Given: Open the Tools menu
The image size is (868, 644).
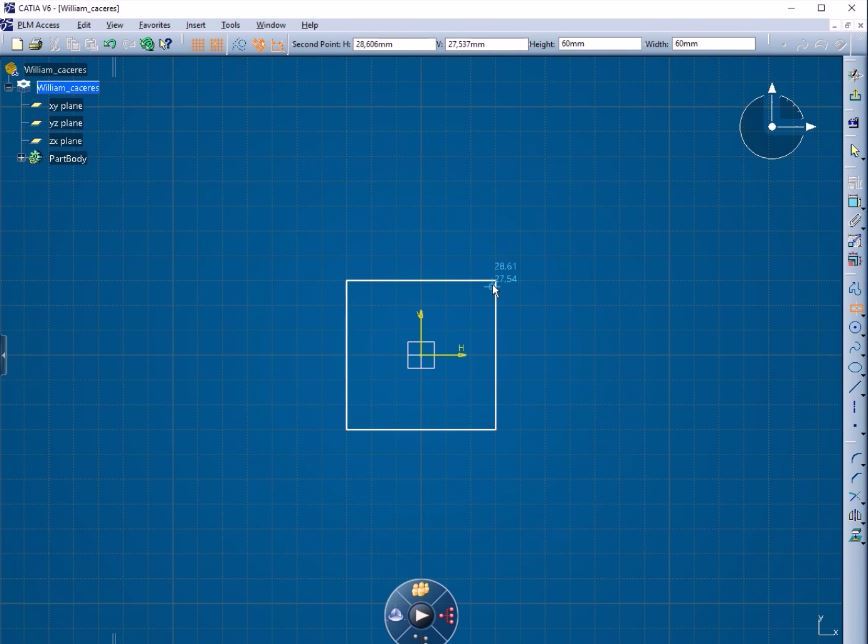Looking at the screenshot, I should click(x=230, y=25).
